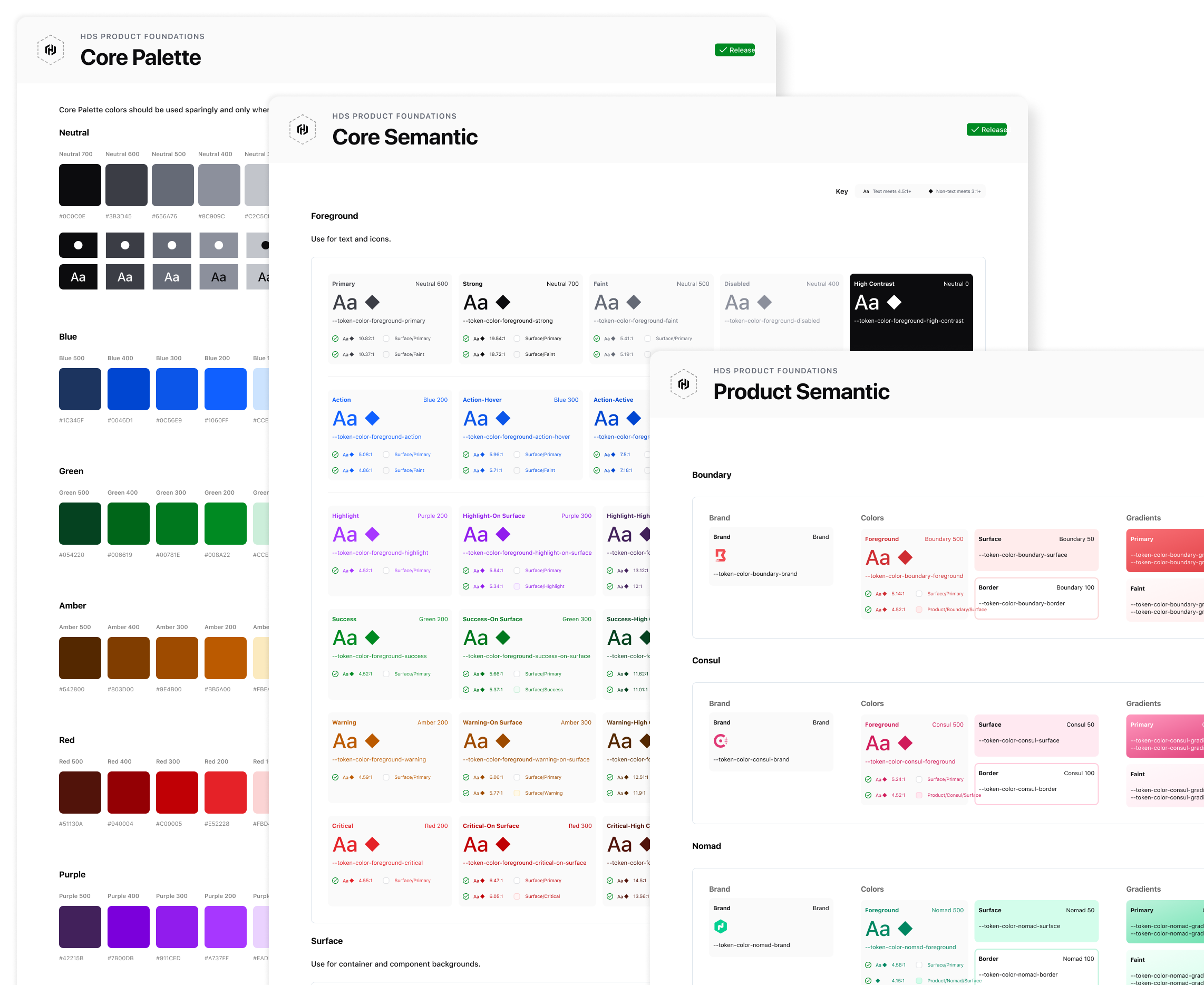Pick the Neutral 500 swatch #656A76
The width and height of the screenshot is (1204, 985).
173,185
